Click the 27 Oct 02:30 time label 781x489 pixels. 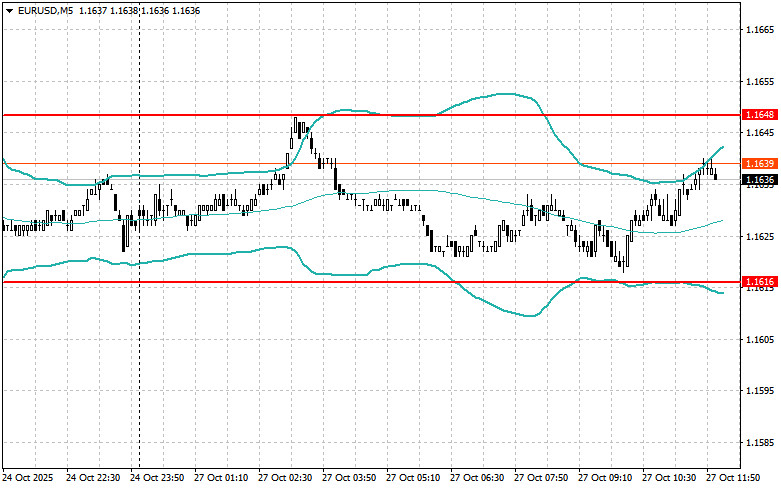pyautogui.click(x=285, y=478)
